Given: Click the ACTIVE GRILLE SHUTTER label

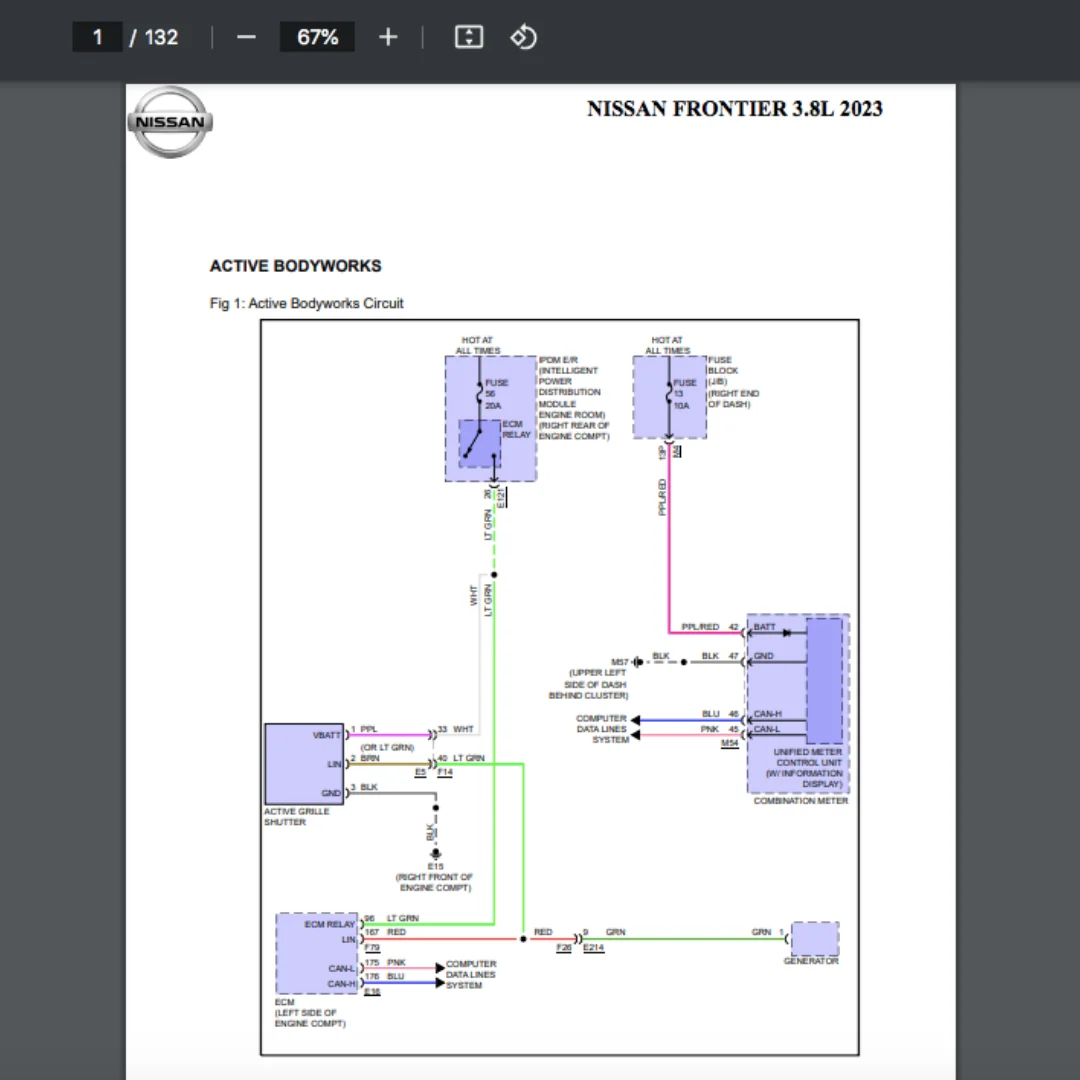Looking at the screenshot, I should click(297, 817).
